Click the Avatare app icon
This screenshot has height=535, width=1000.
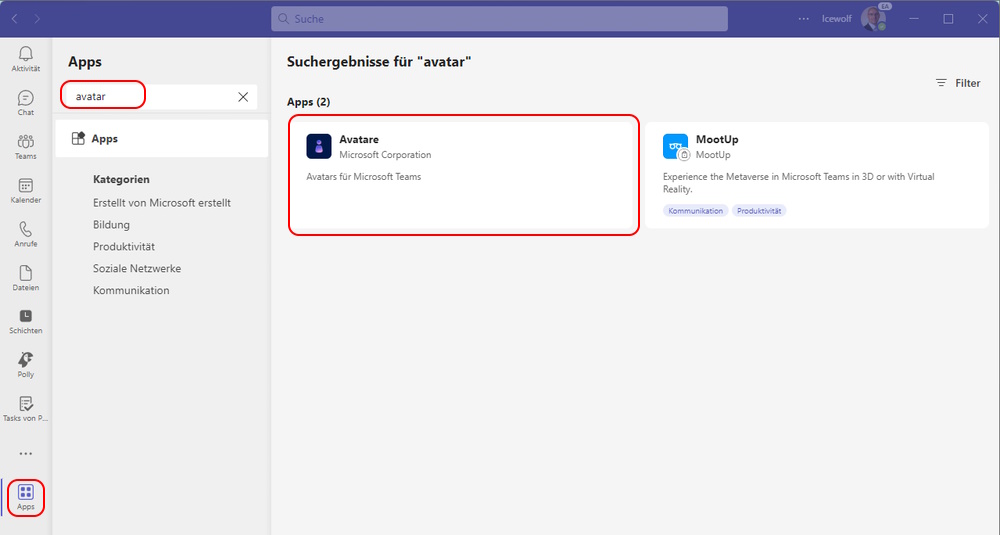click(319, 146)
